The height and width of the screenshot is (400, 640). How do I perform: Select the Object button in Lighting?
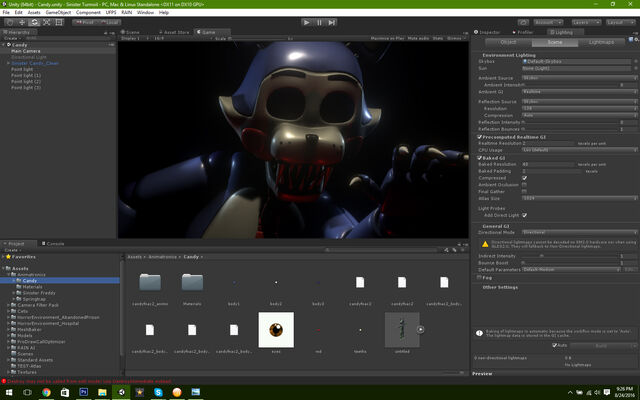[x=508, y=42]
